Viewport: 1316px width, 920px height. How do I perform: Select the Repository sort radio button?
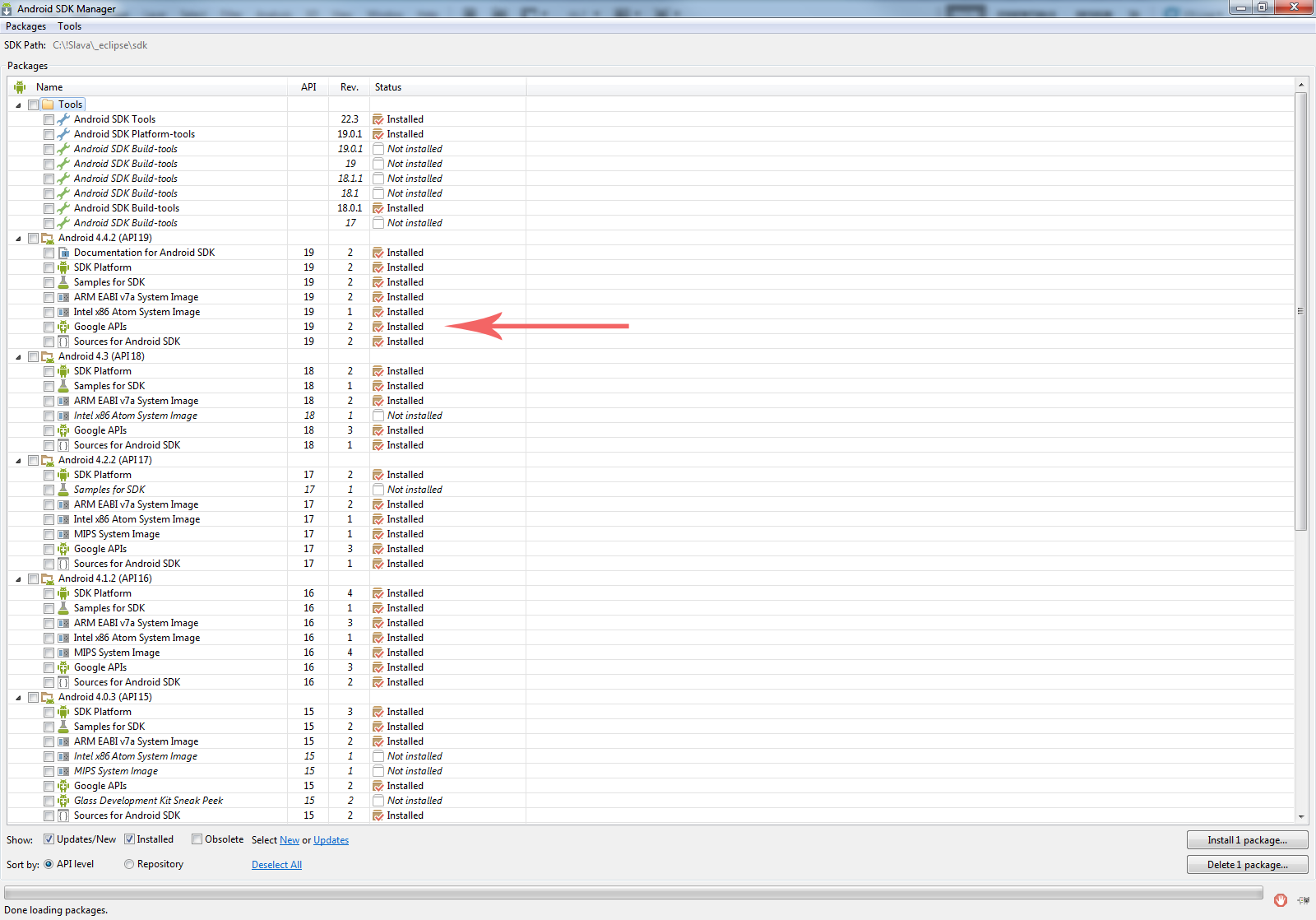click(x=129, y=864)
